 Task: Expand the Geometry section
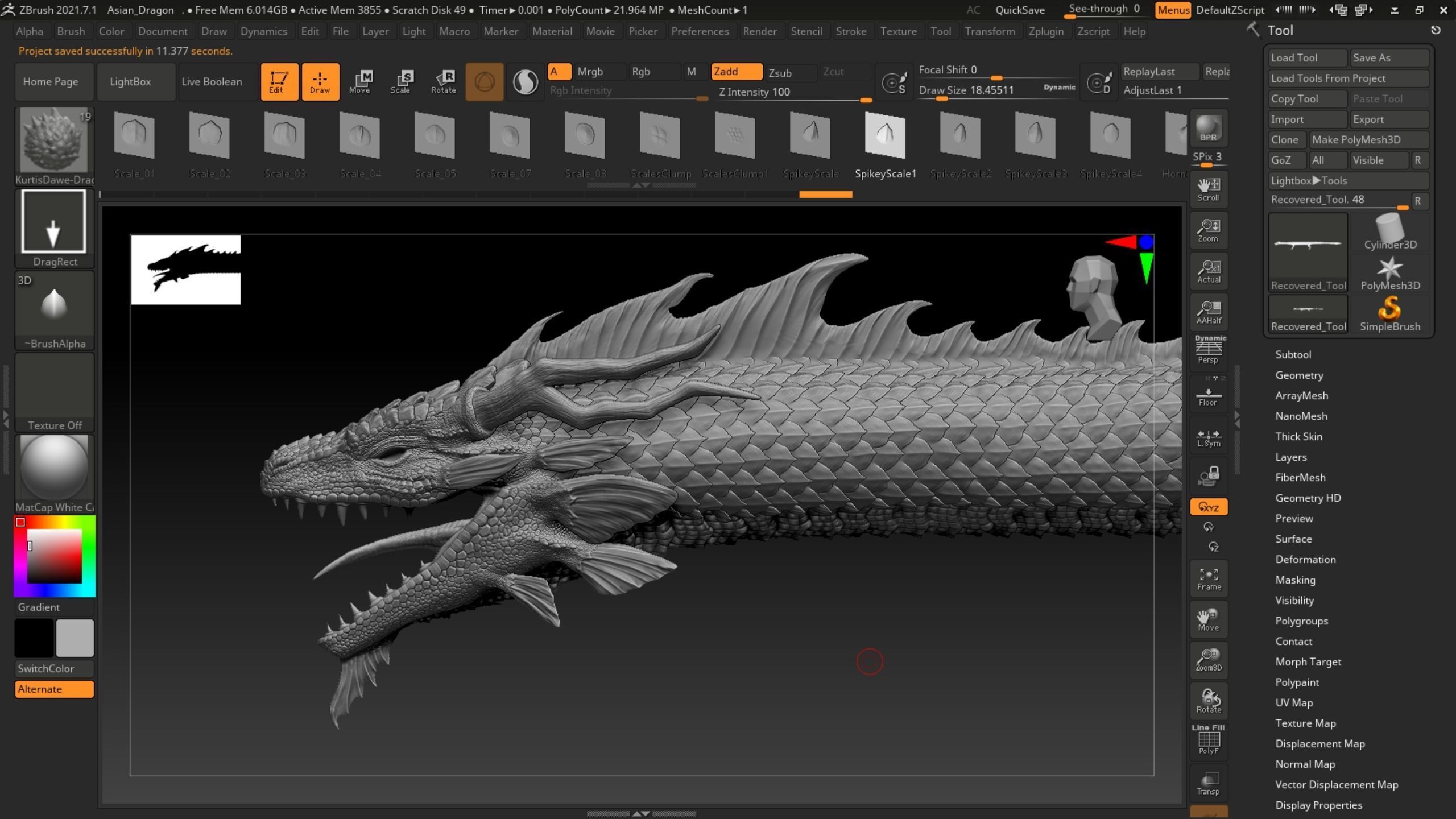point(1299,375)
